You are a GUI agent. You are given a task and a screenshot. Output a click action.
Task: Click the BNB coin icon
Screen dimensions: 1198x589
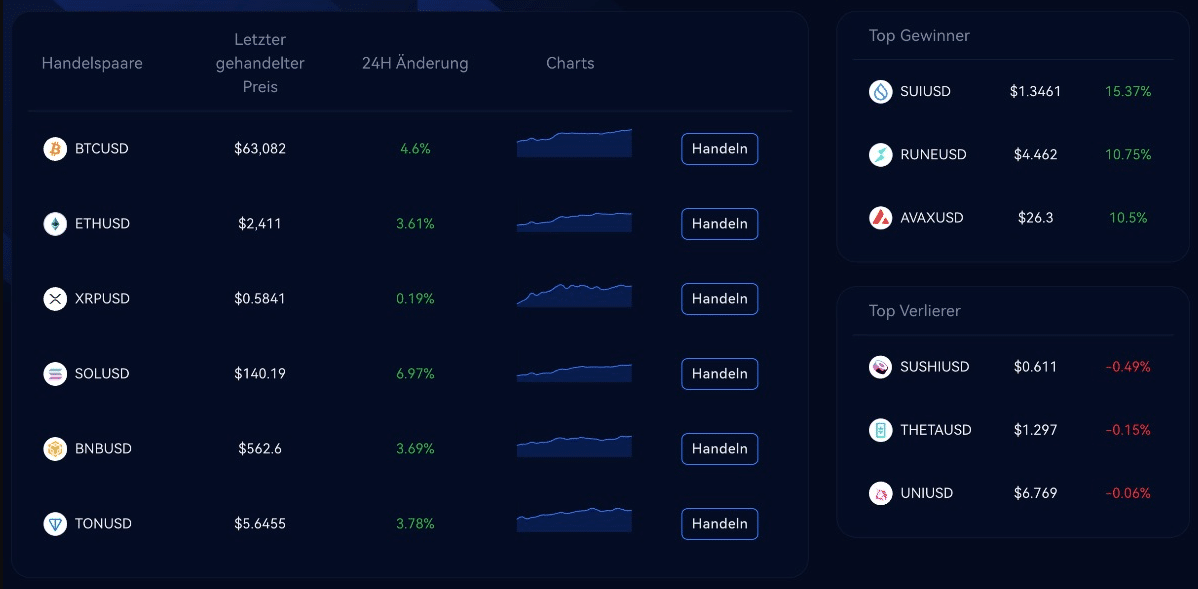(x=55, y=448)
